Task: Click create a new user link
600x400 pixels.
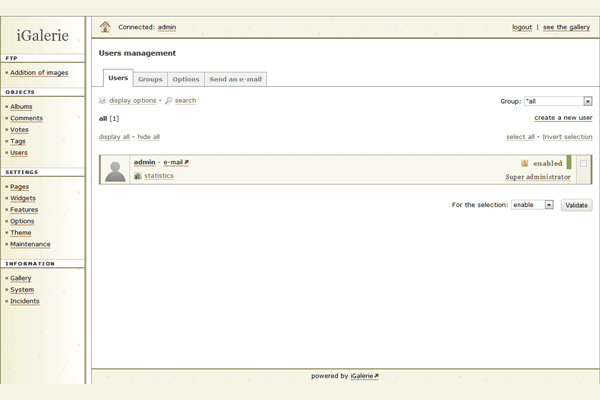Action: pos(563,118)
